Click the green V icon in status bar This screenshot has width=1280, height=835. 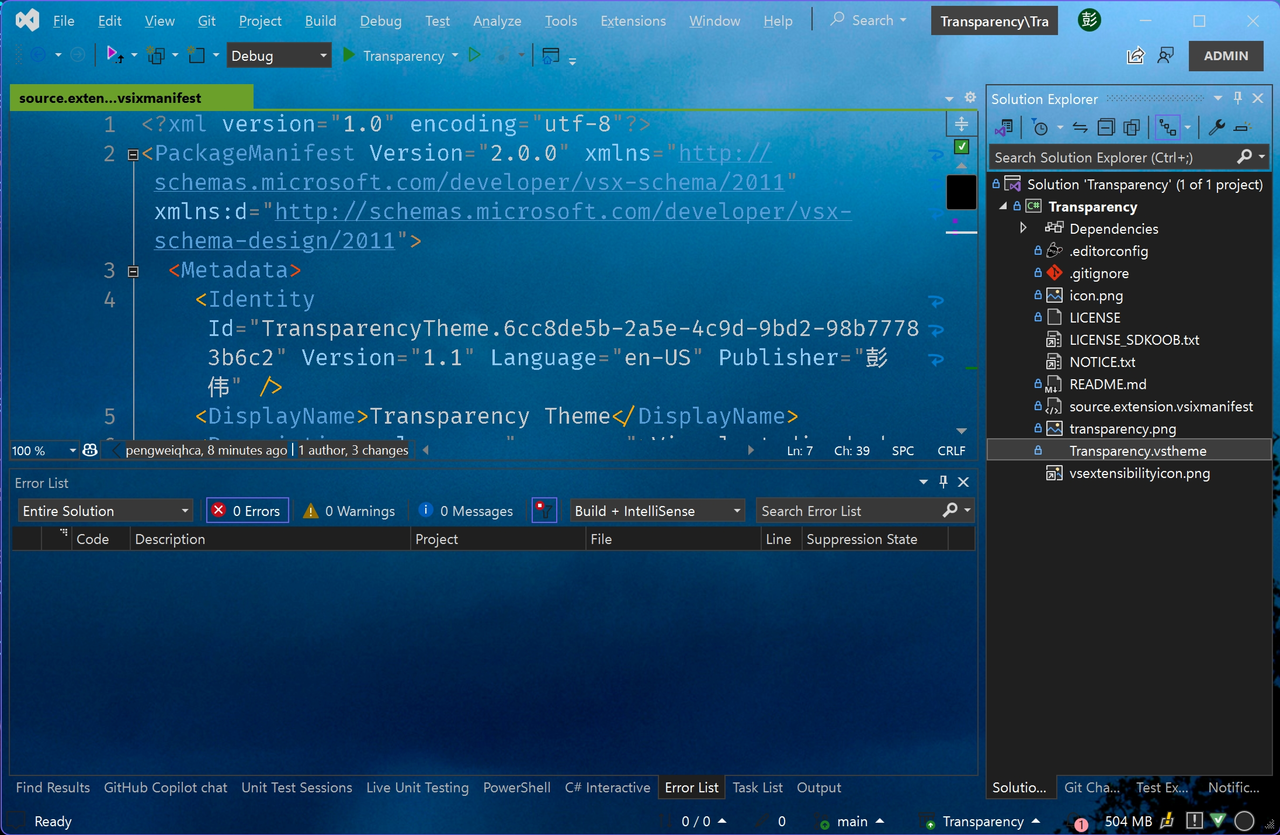point(1218,821)
